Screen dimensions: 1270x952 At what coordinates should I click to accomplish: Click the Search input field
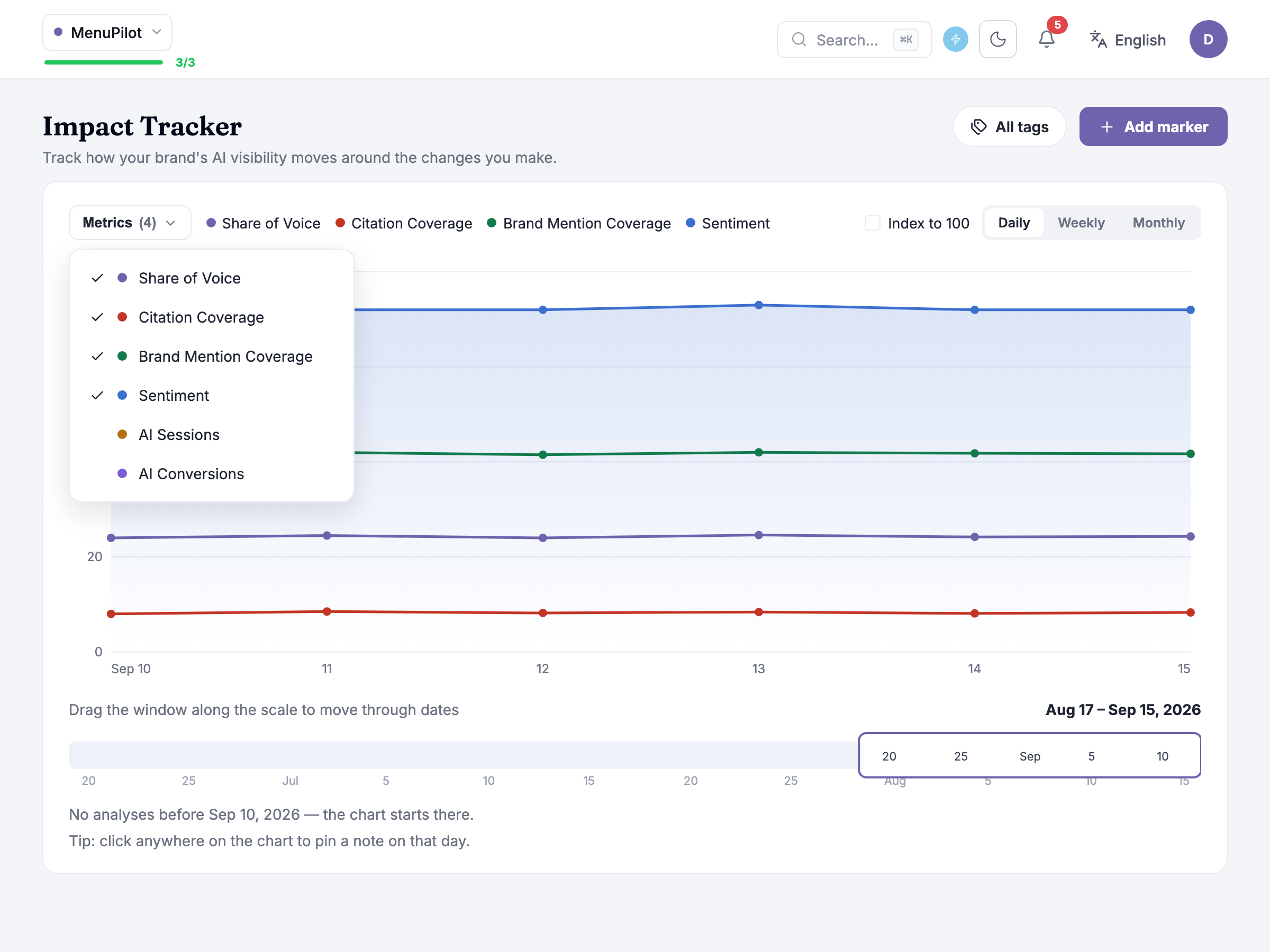[x=854, y=40]
